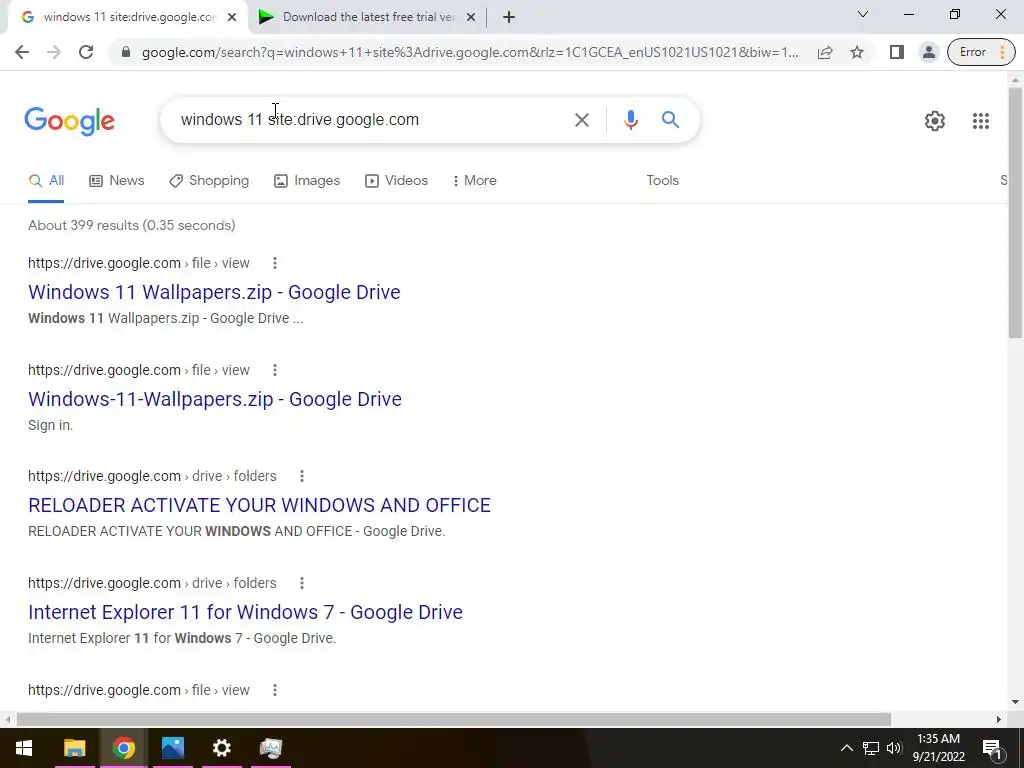Click the vertical scrollbar thumb

(x=1015, y=212)
